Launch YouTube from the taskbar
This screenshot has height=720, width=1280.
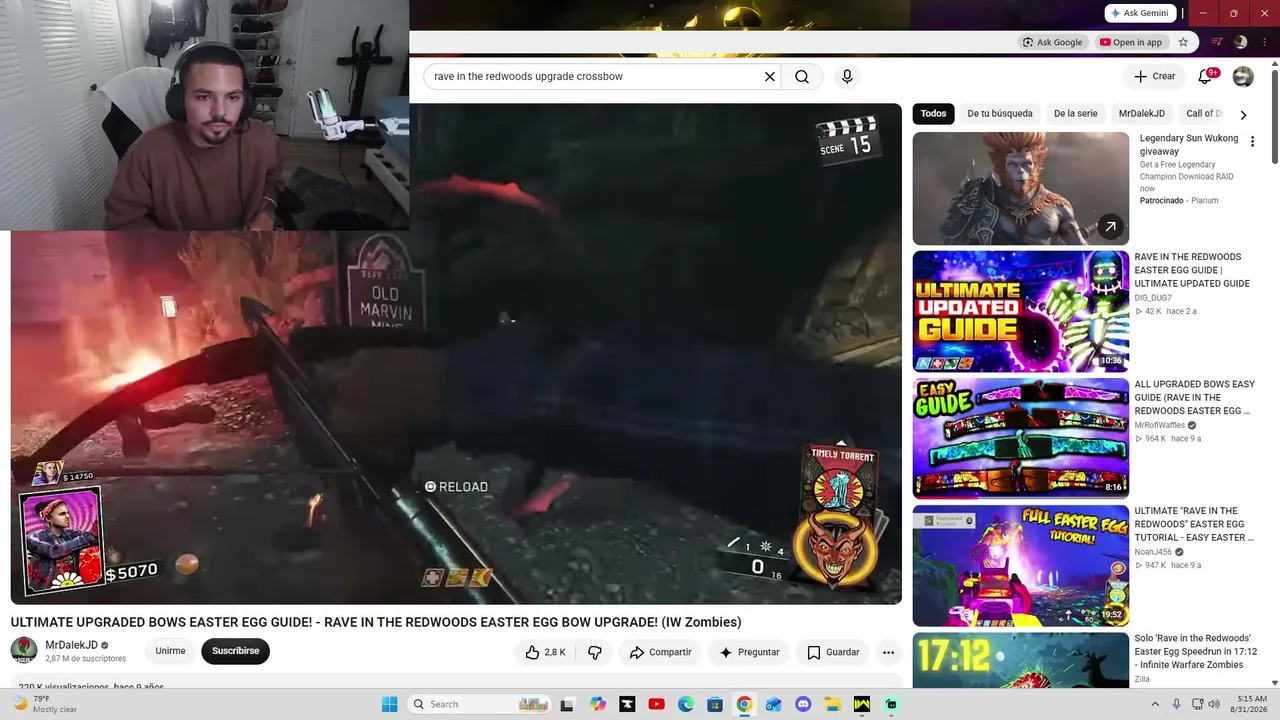point(656,704)
